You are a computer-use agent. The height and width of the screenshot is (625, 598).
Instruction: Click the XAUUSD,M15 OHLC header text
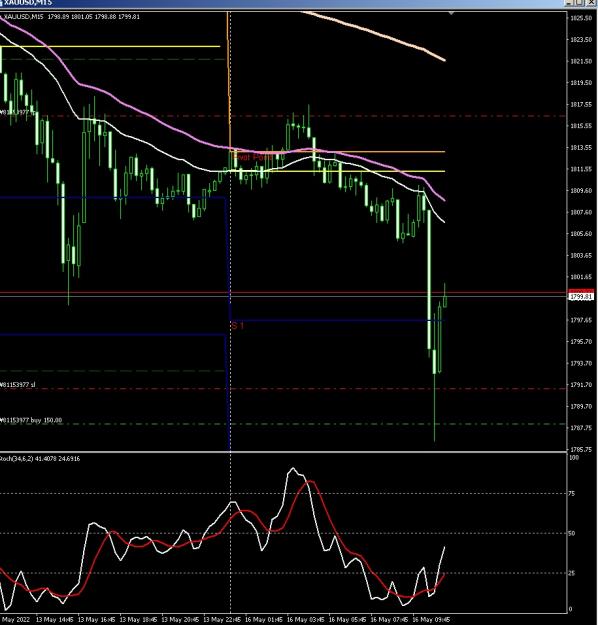coord(72,17)
